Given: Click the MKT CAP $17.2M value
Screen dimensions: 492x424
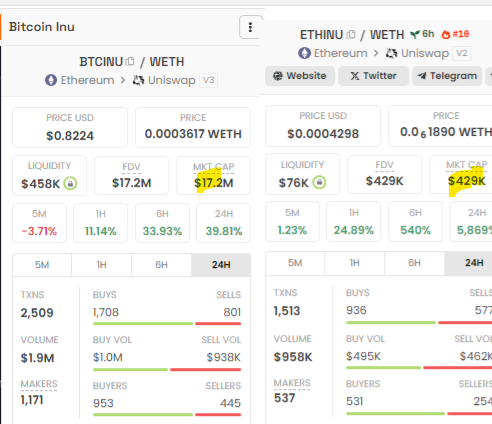Looking at the screenshot, I should (214, 183).
